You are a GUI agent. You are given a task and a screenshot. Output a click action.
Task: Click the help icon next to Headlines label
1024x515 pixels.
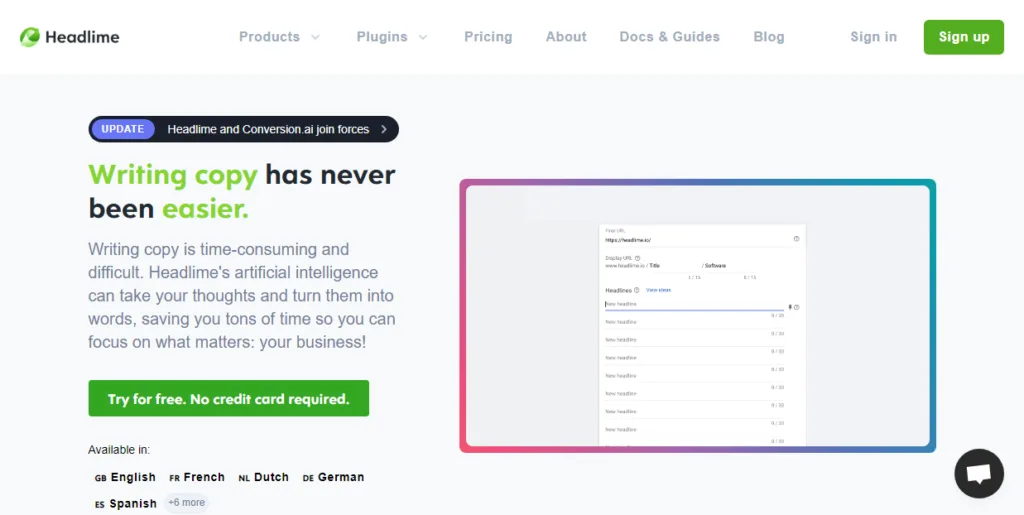[637, 290]
